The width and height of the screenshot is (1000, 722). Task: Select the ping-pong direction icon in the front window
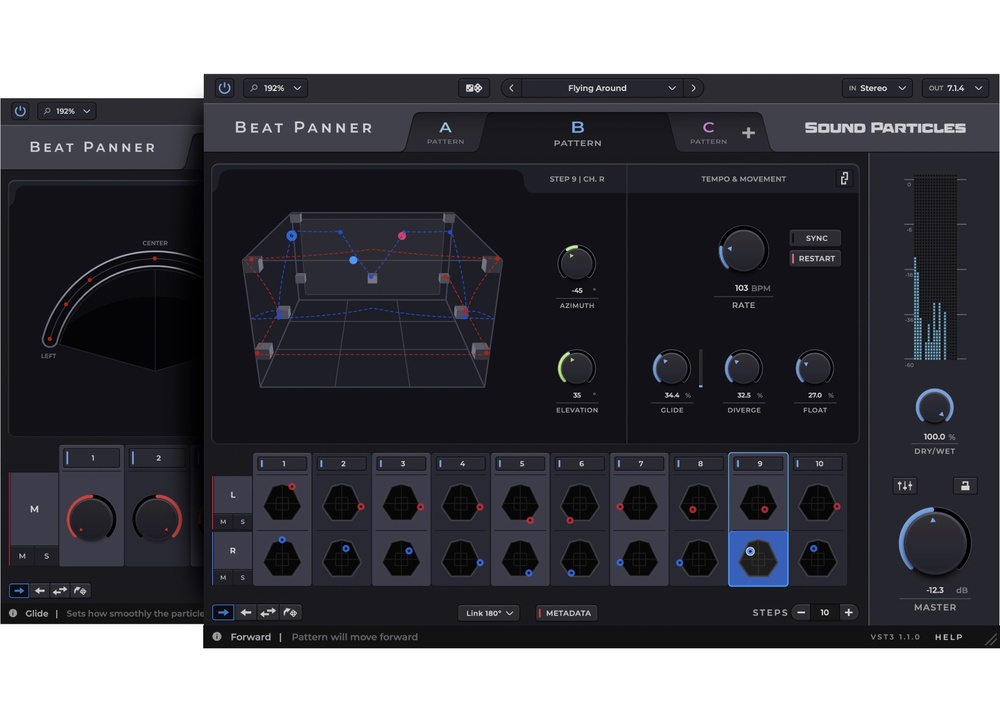click(268, 612)
